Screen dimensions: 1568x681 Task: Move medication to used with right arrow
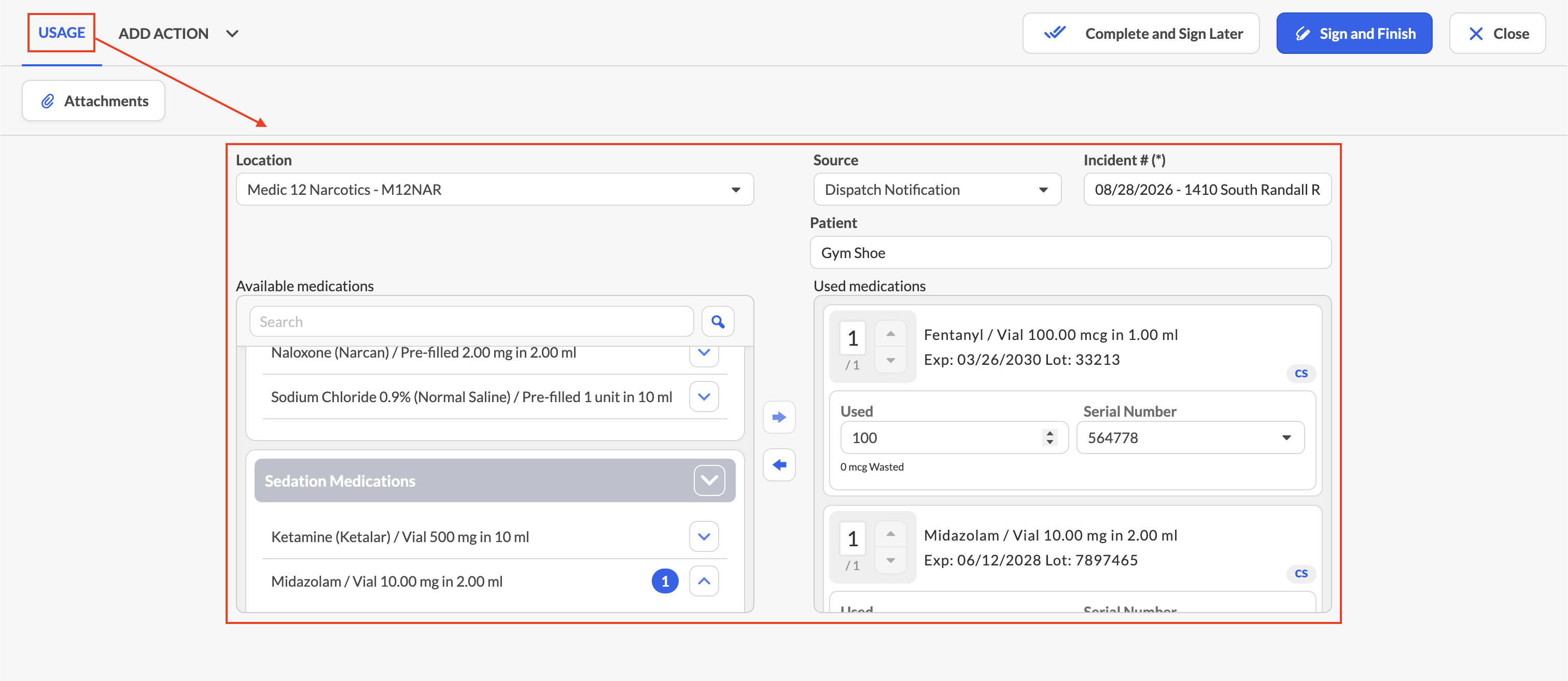(x=778, y=417)
